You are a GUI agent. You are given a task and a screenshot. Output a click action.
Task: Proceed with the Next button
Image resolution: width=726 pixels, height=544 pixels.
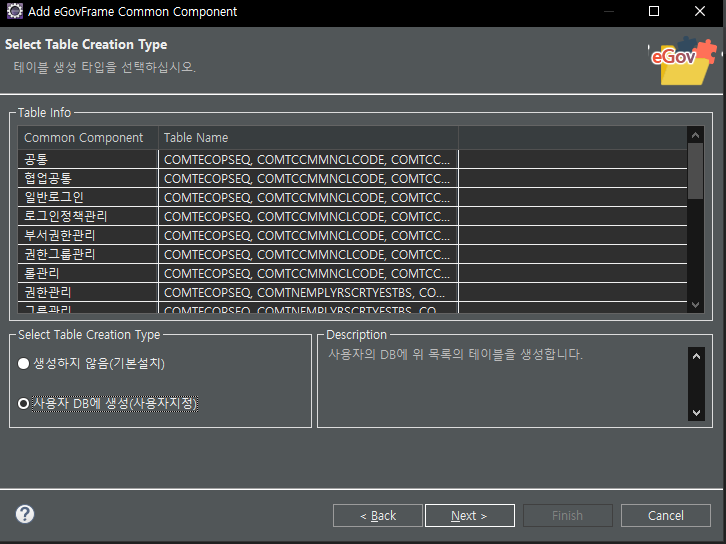coord(469,515)
